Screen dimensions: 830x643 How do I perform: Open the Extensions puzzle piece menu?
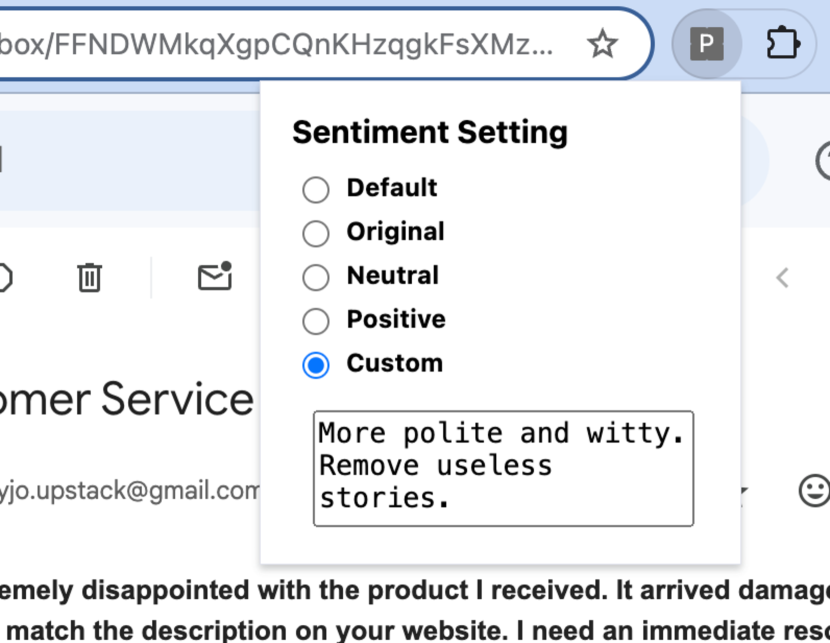point(782,44)
